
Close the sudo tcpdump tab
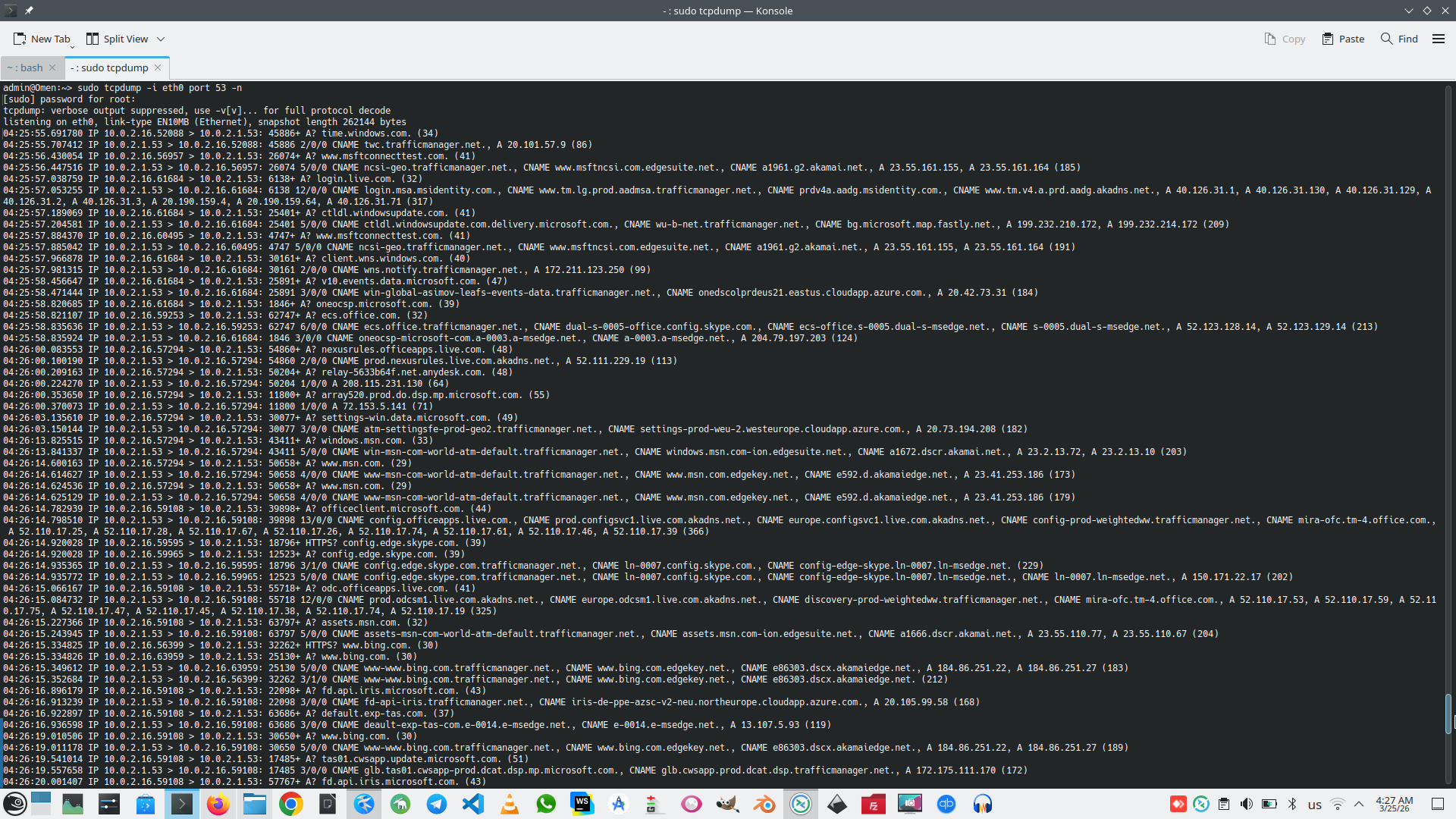158,67
